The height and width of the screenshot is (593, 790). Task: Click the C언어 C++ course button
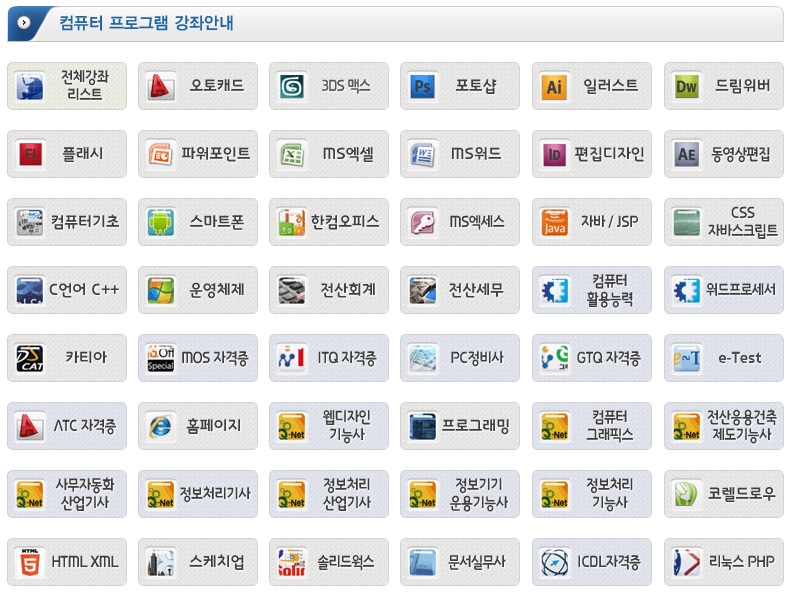pos(67,290)
